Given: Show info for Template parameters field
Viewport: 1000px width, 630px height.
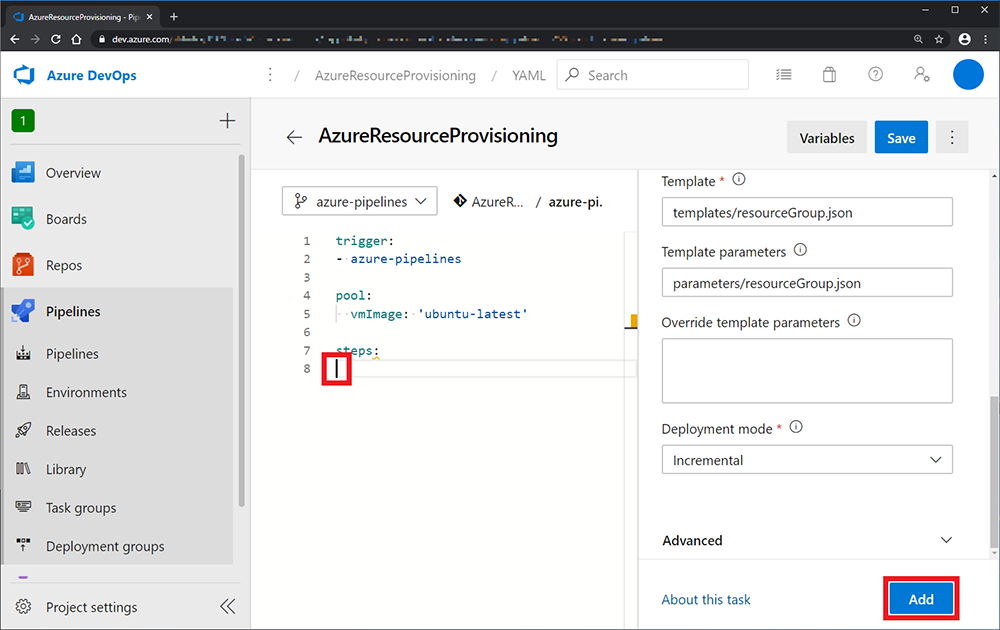Looking at the screenshot, I should [x=800, y=250].
